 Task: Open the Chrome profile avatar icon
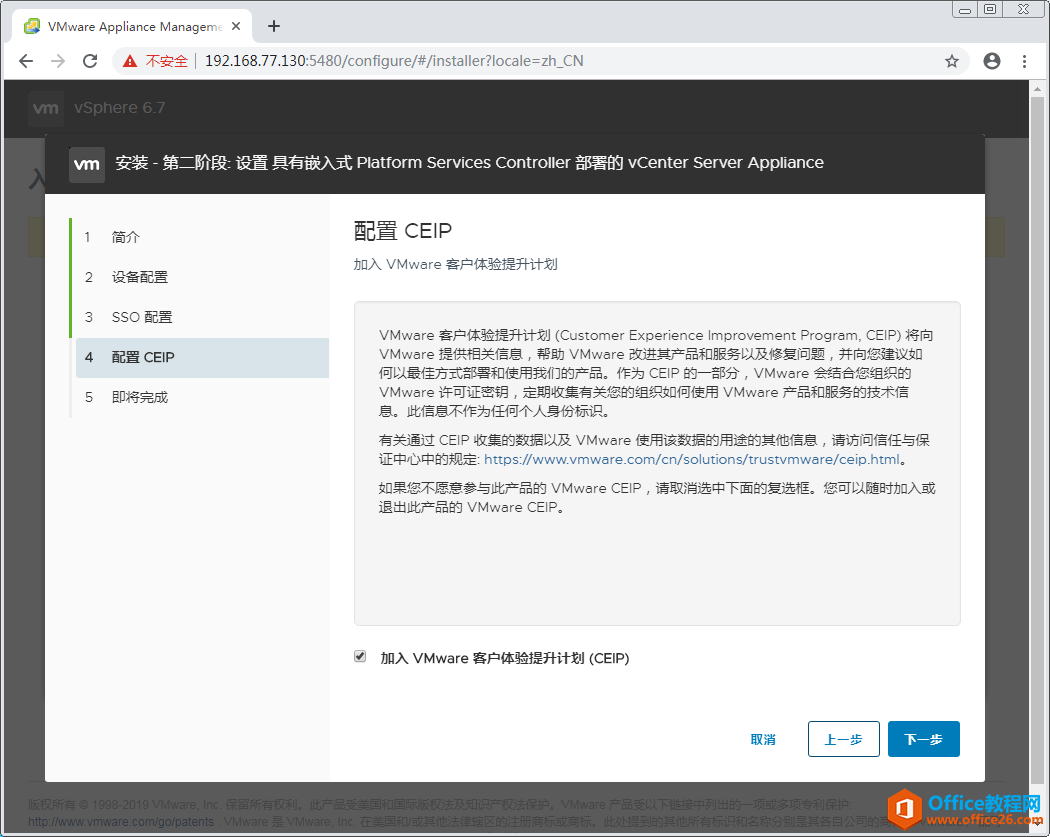(x=992, y=61)
